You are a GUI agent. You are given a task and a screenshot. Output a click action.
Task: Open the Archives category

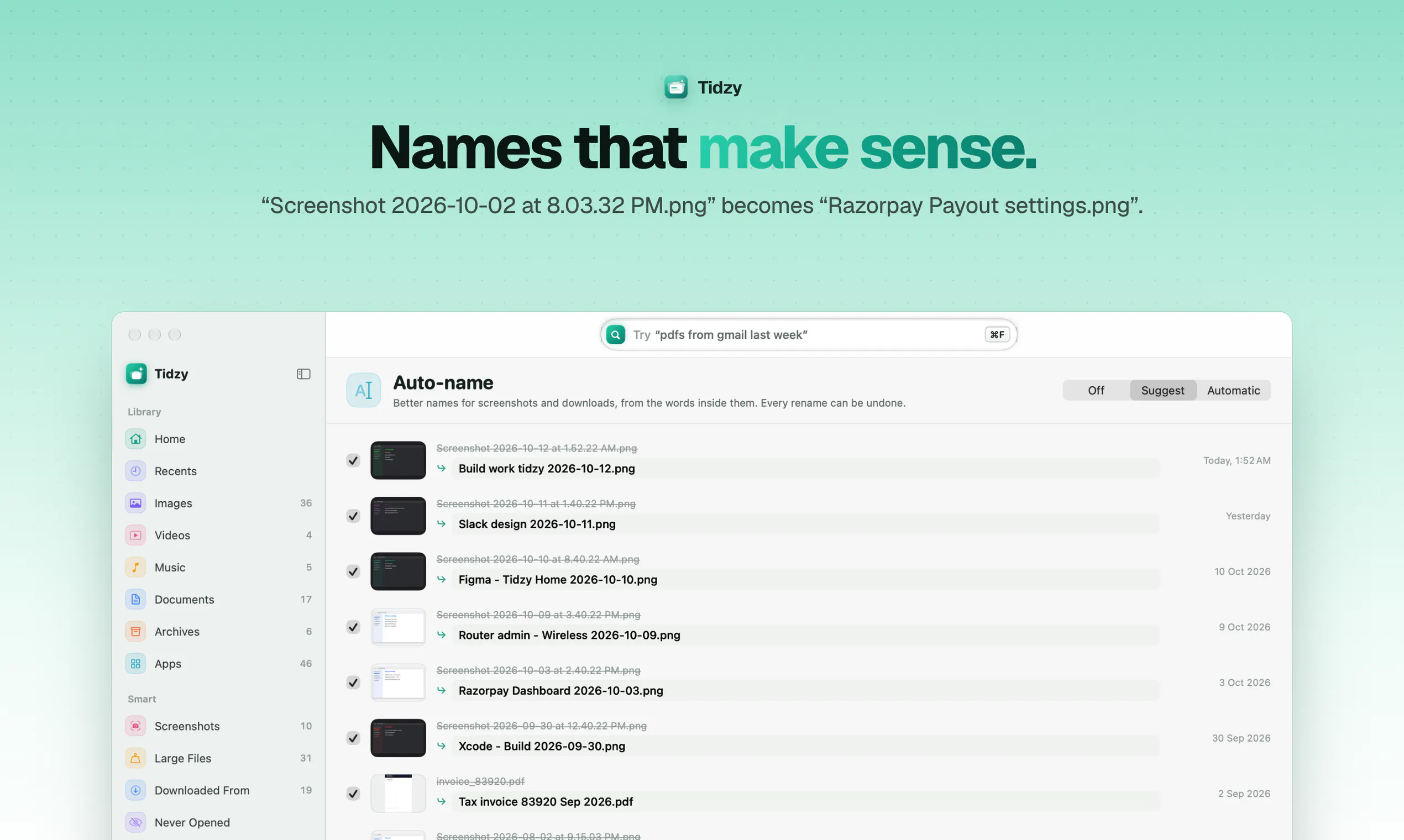218,632
